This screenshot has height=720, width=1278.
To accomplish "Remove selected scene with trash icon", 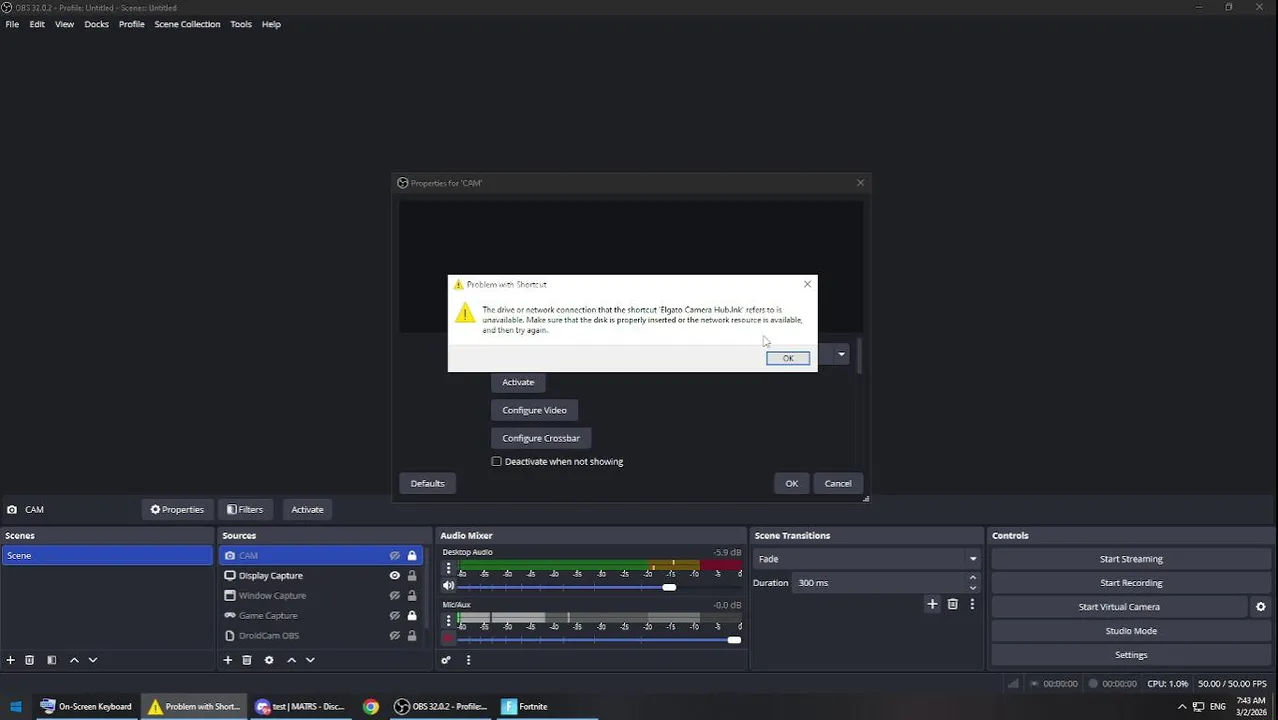I will point(30,660).
